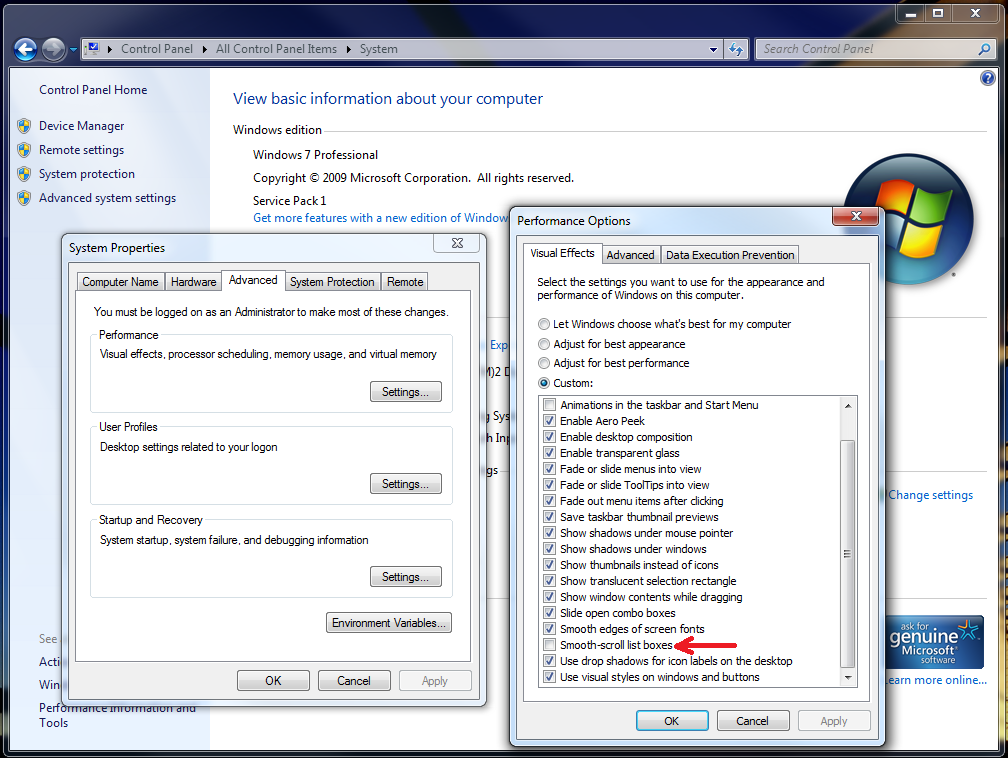Toggle Save taskbar thumbnail previews checkbox

point(550,517)
